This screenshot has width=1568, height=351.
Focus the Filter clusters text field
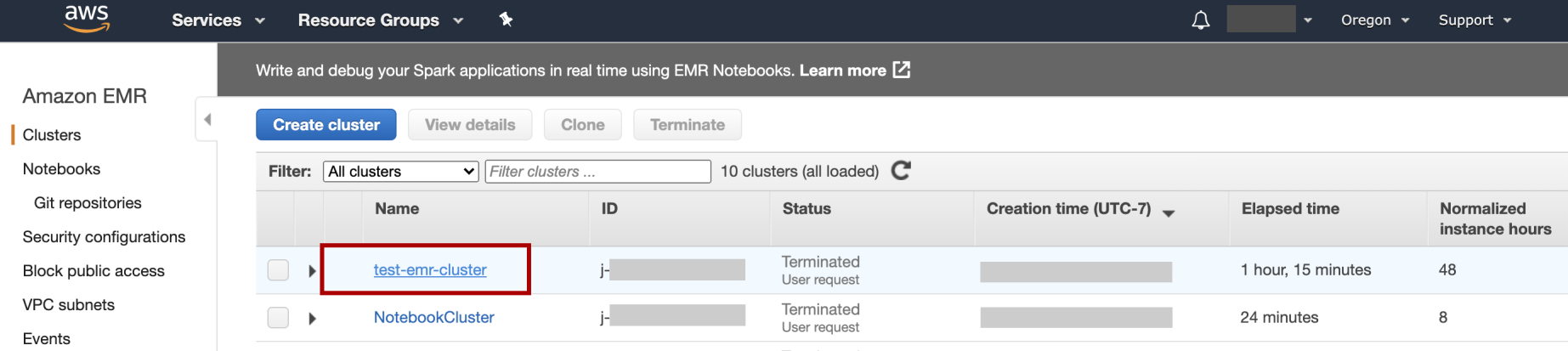point(597,172)
